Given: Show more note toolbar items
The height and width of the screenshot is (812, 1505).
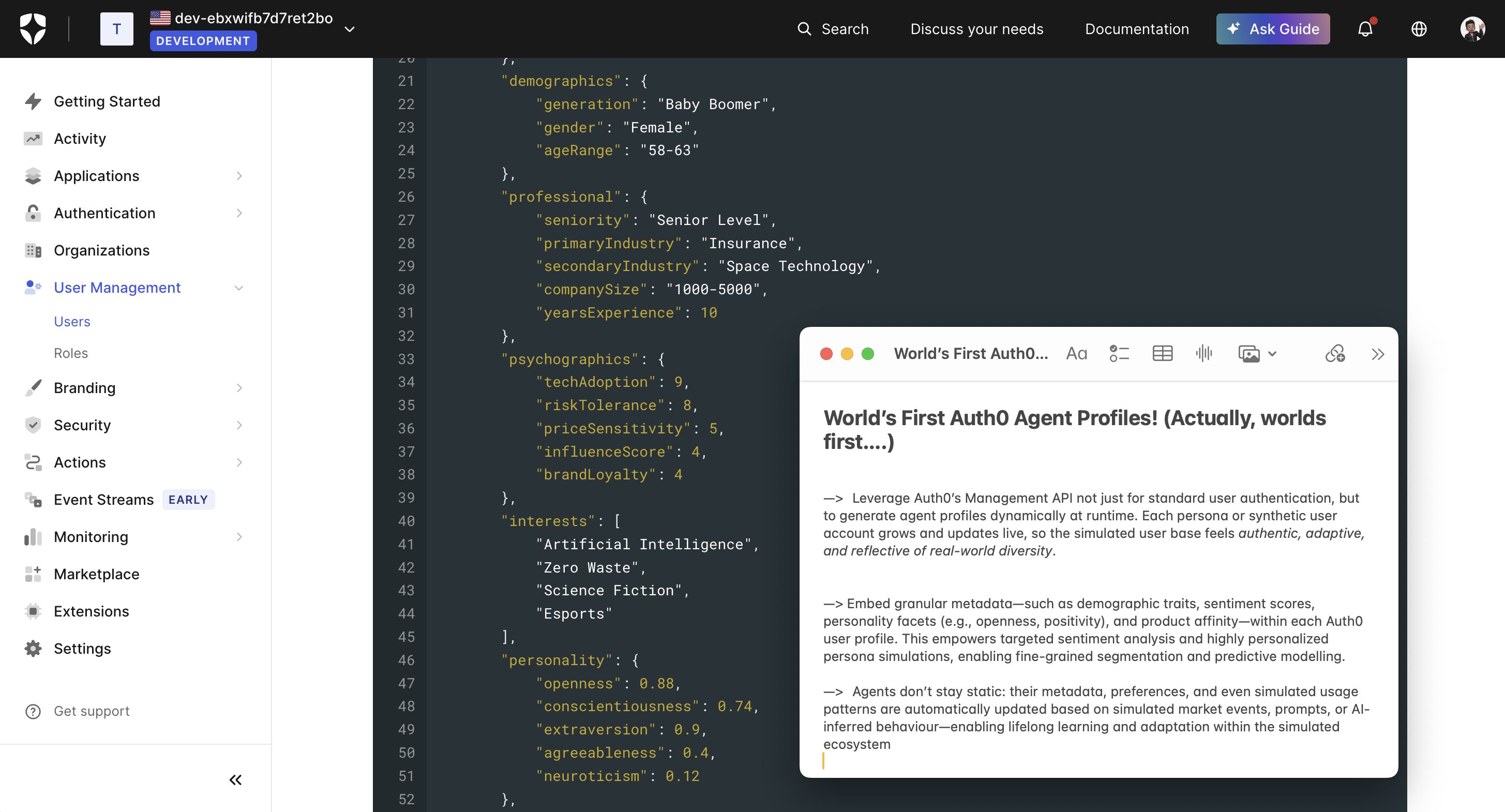Looking at the screenshot, I should [1378, 354].
